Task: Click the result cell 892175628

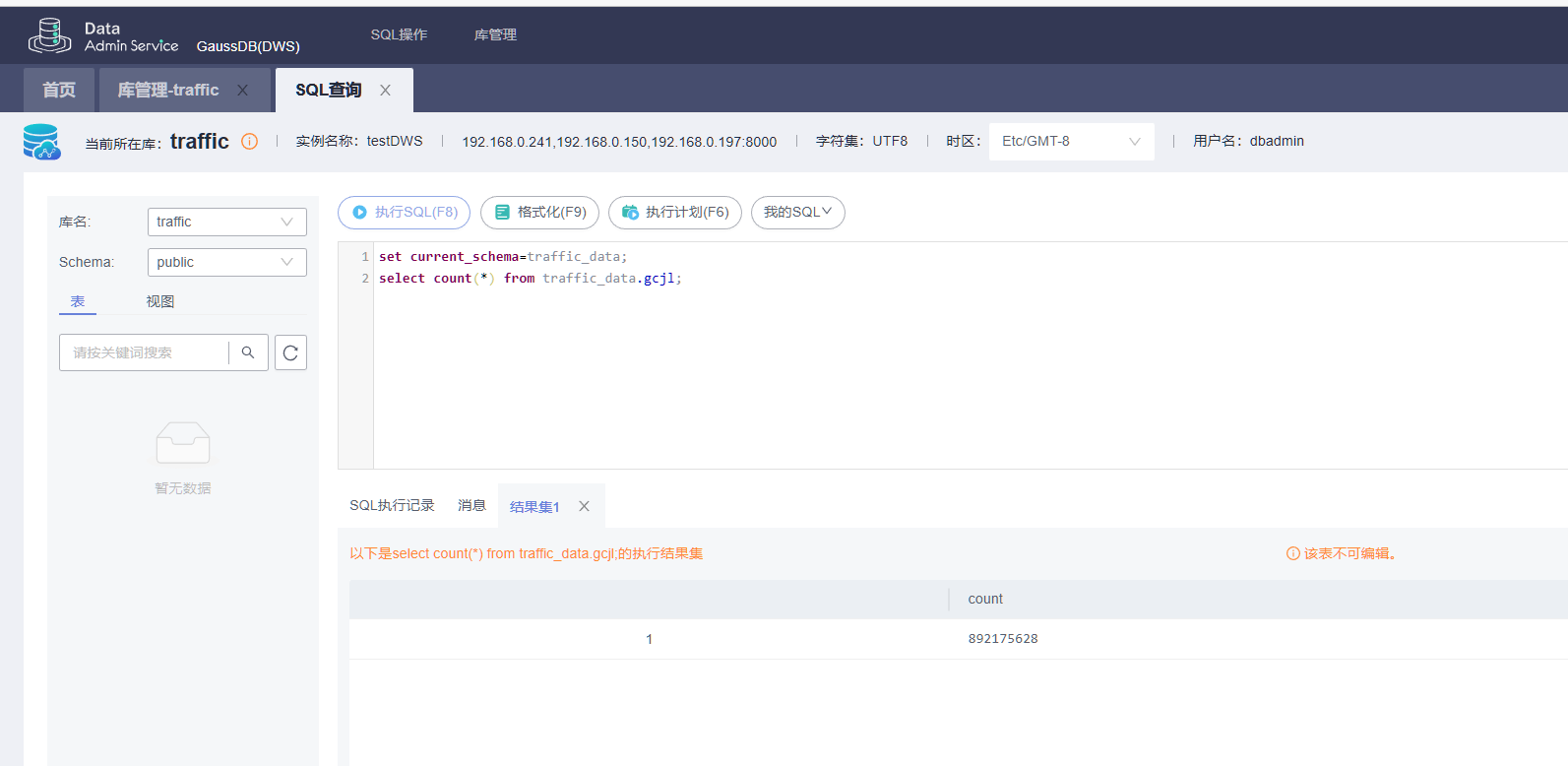Action: click(1003, 639)
